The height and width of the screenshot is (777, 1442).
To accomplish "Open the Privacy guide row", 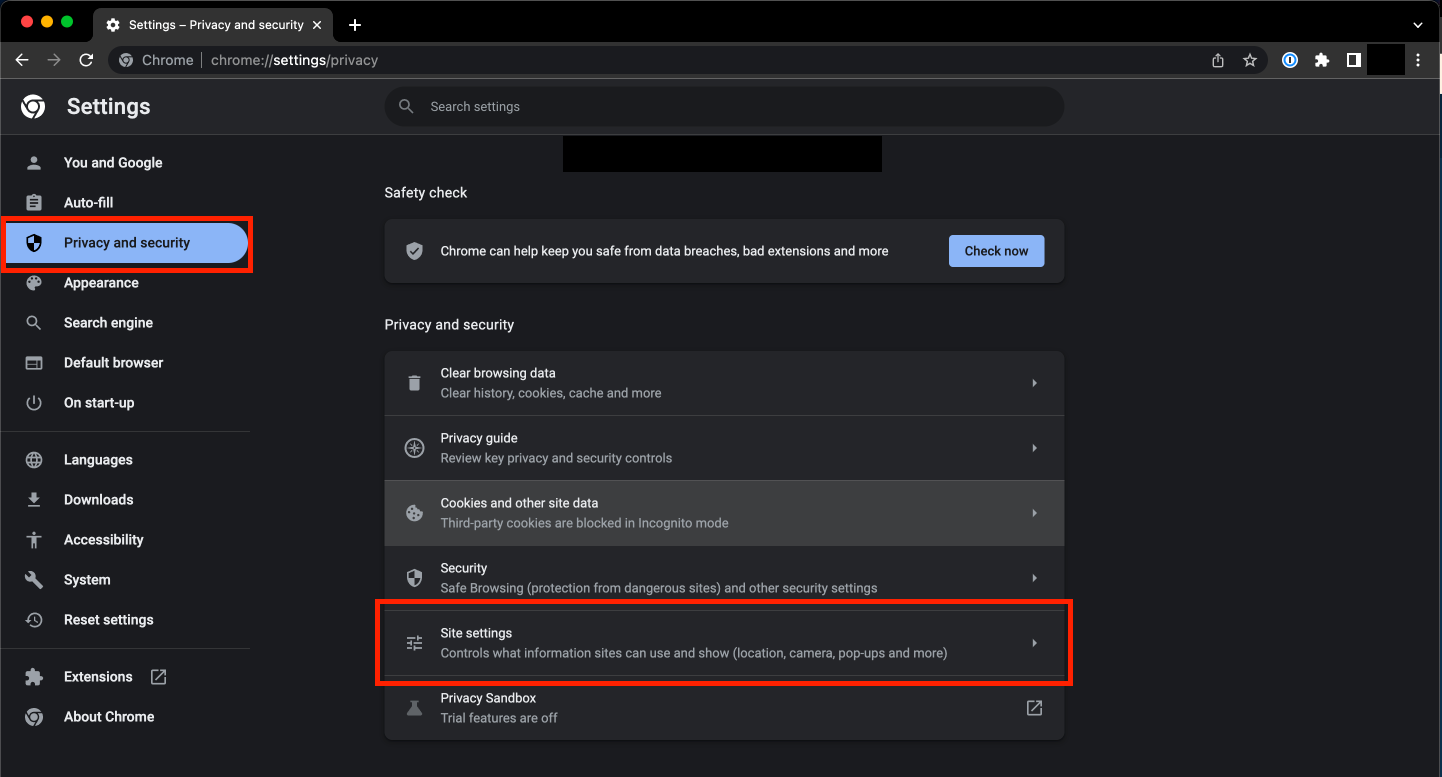I will point(724,448).
